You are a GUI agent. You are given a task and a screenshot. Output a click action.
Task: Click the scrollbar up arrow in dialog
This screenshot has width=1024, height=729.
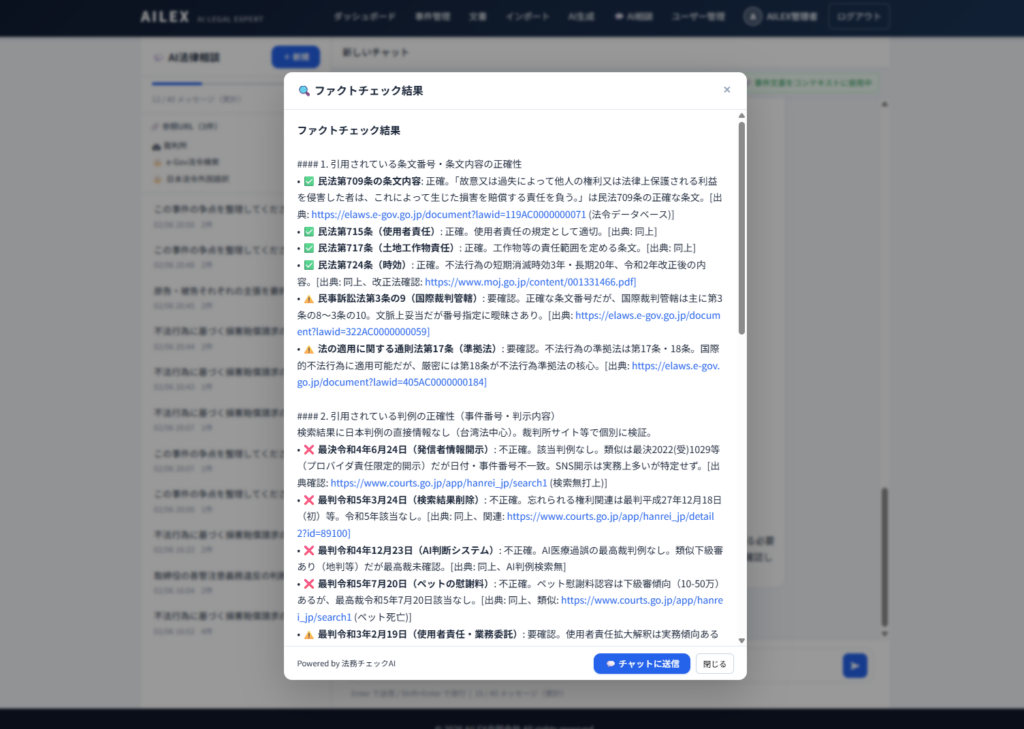click(741, 116)
